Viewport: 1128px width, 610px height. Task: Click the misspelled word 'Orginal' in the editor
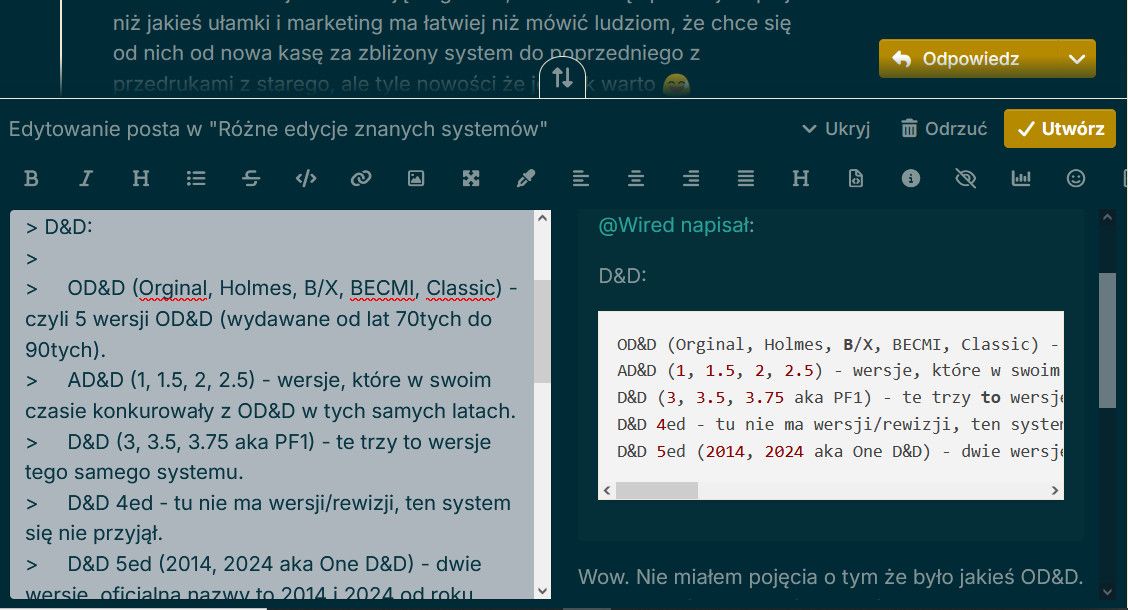point(173,288)
